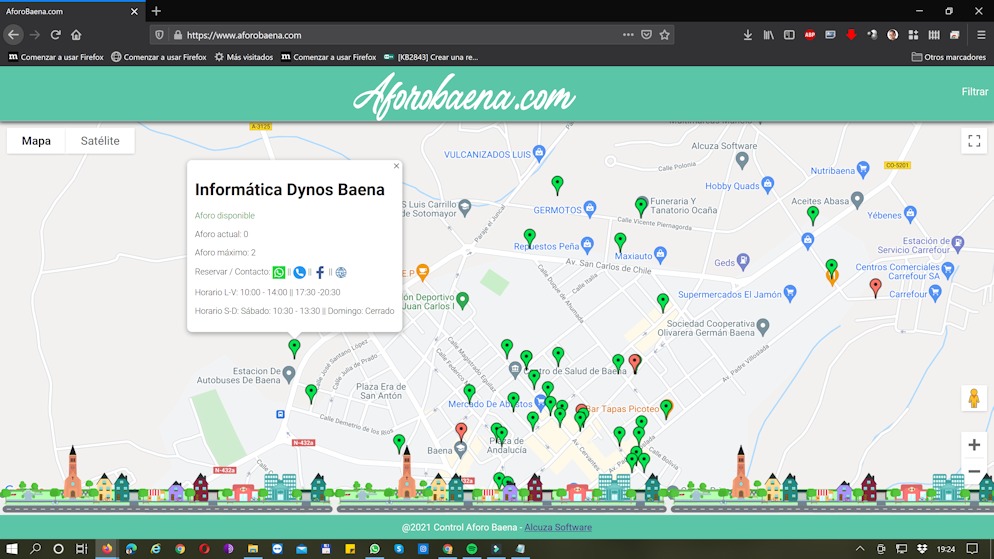Click the red marker near Carrefour
The width and height of the screenshot is (994, 559).
click(875, 288)
